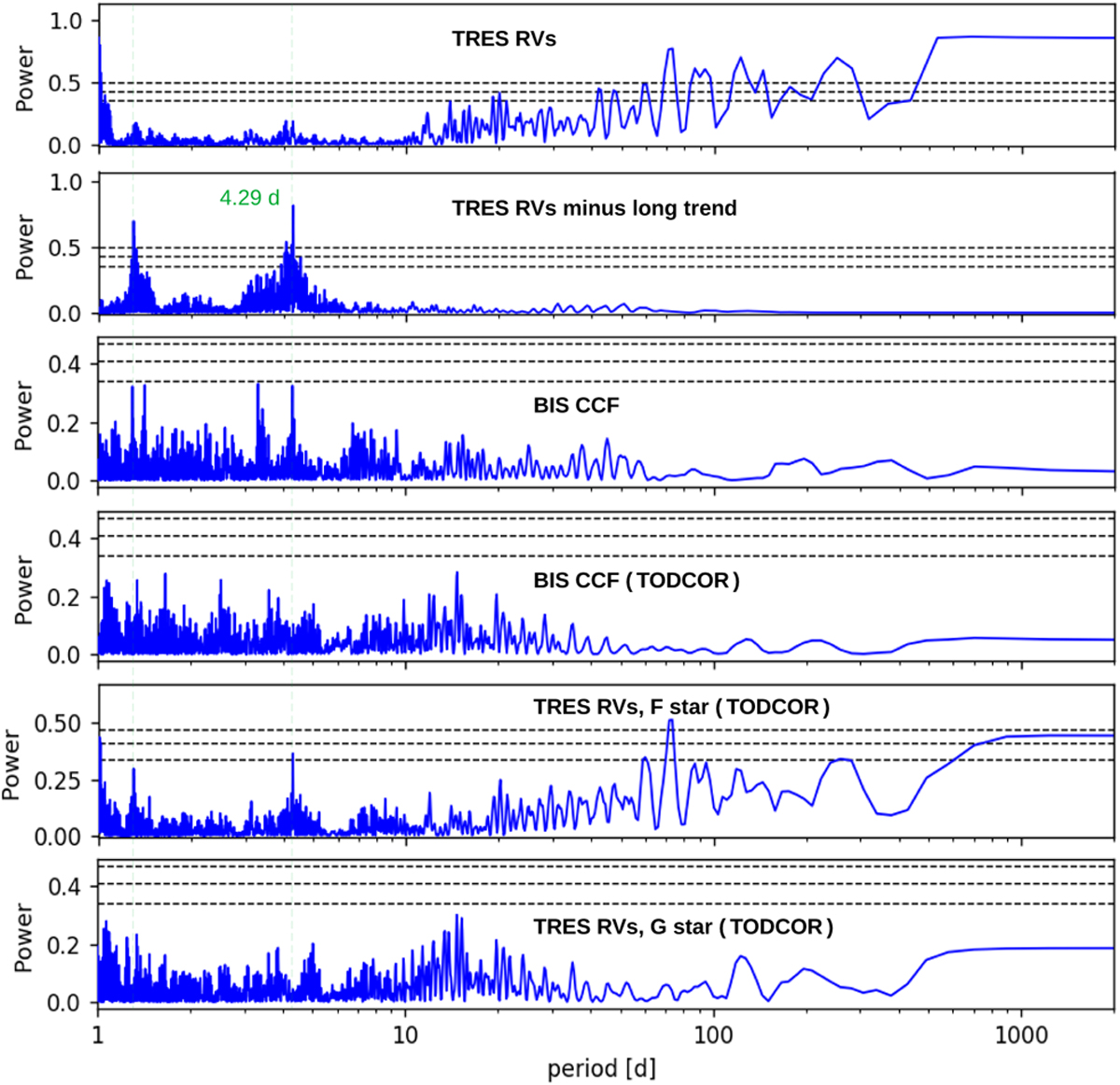Click the 'TRES RVs minus long trend' title

(595, 208)
